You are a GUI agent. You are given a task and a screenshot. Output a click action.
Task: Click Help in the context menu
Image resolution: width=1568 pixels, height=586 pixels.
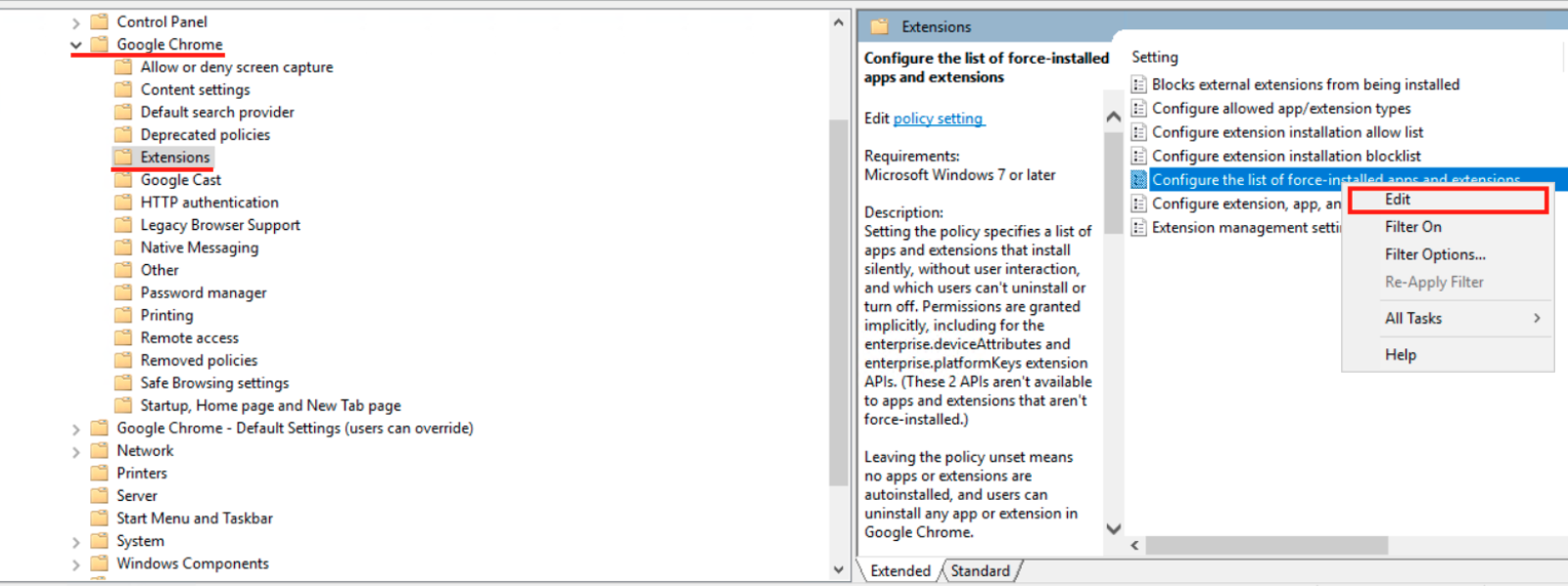coord(1448,354)
